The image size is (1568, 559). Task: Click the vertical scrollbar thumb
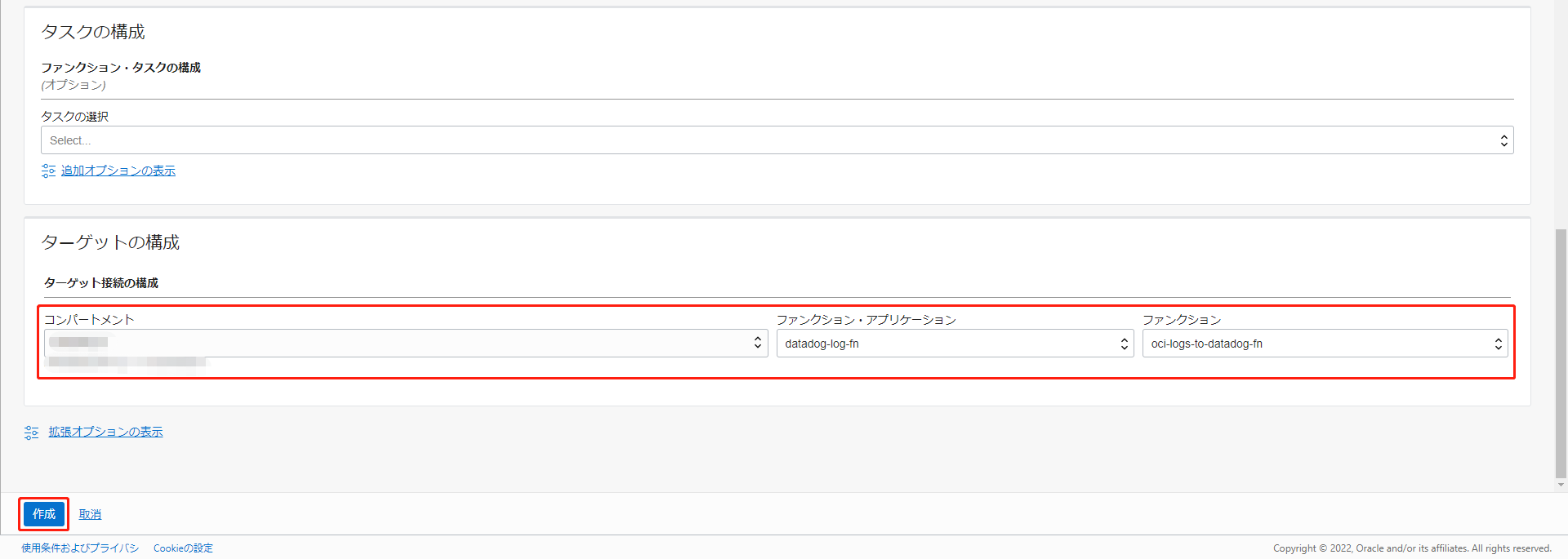(x=1561, y=351)
